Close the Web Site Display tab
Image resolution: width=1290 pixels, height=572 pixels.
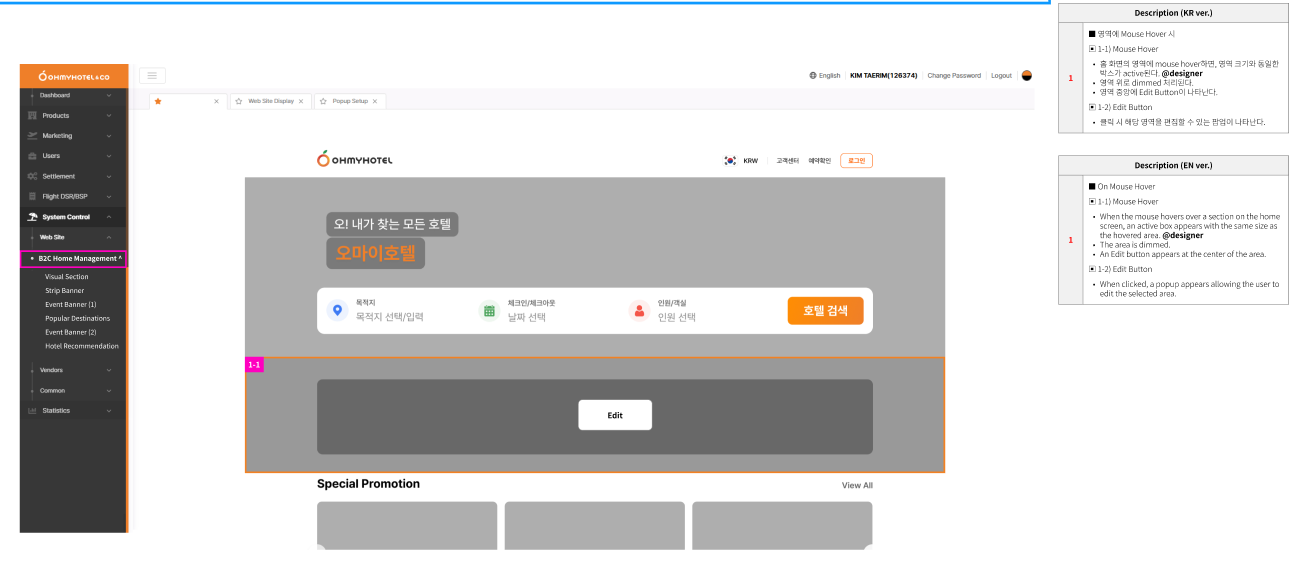point(302,101)
